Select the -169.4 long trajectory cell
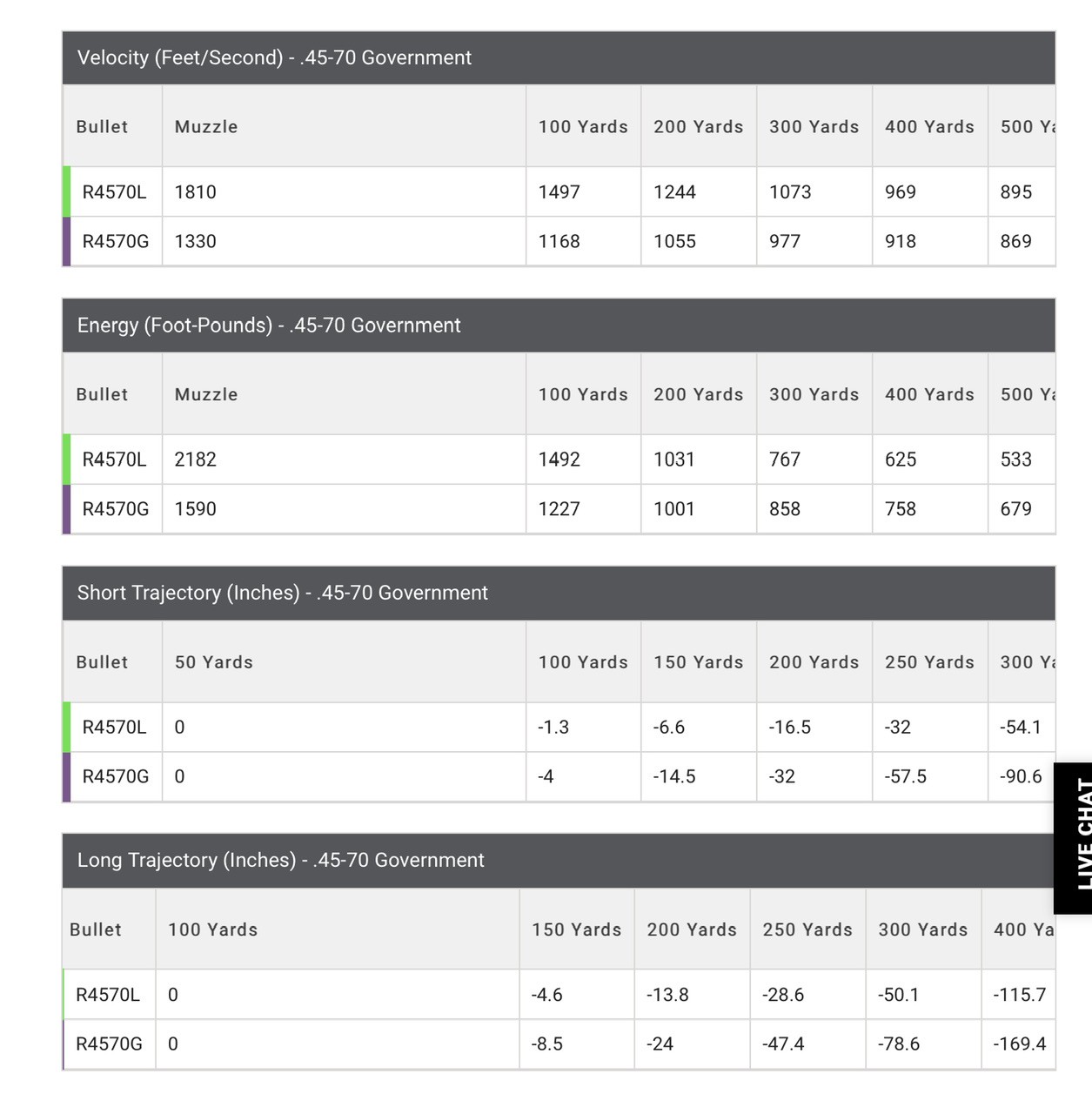The height and width of the screenshot is (1114, 1092). coord(1019,1044)
